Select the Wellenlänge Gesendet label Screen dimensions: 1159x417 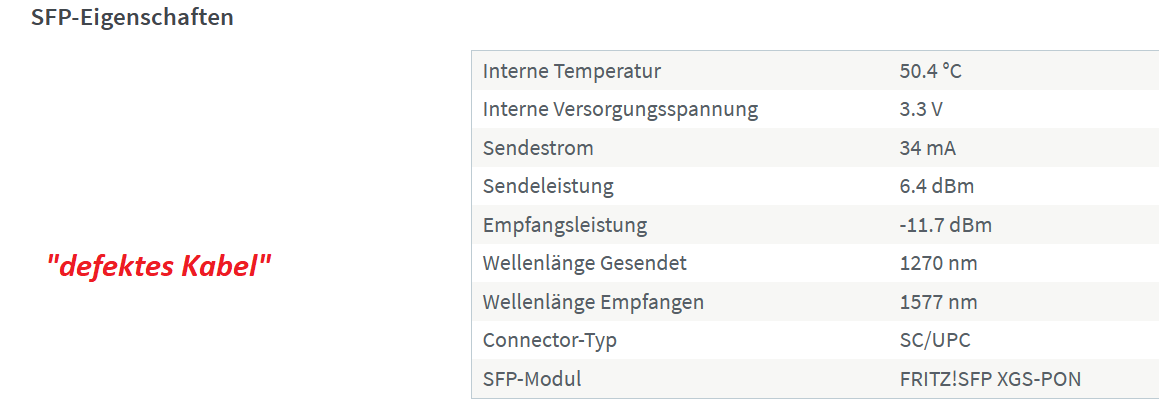pos(585,264)
